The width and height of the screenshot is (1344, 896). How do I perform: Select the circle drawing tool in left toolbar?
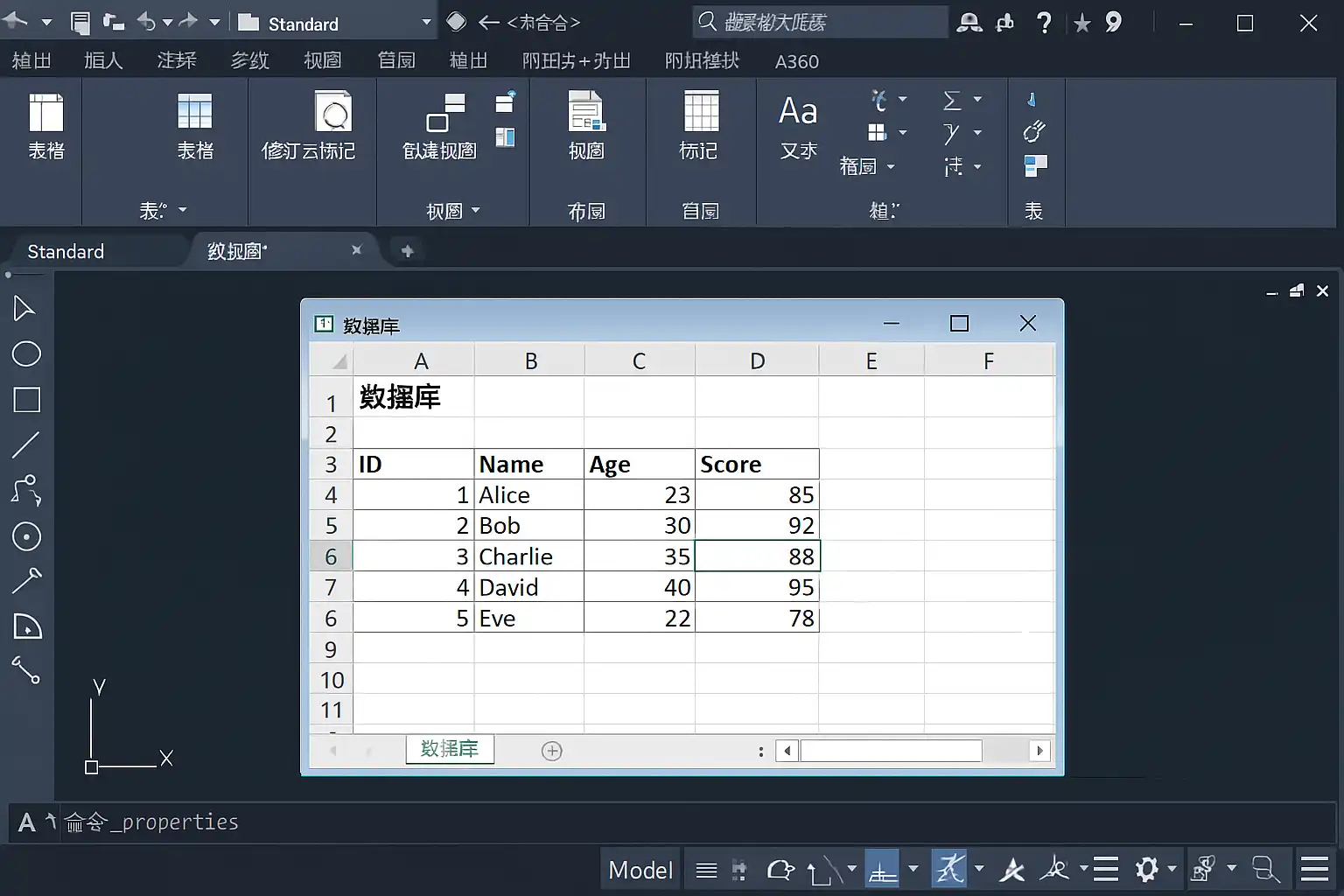click(26, 354)
